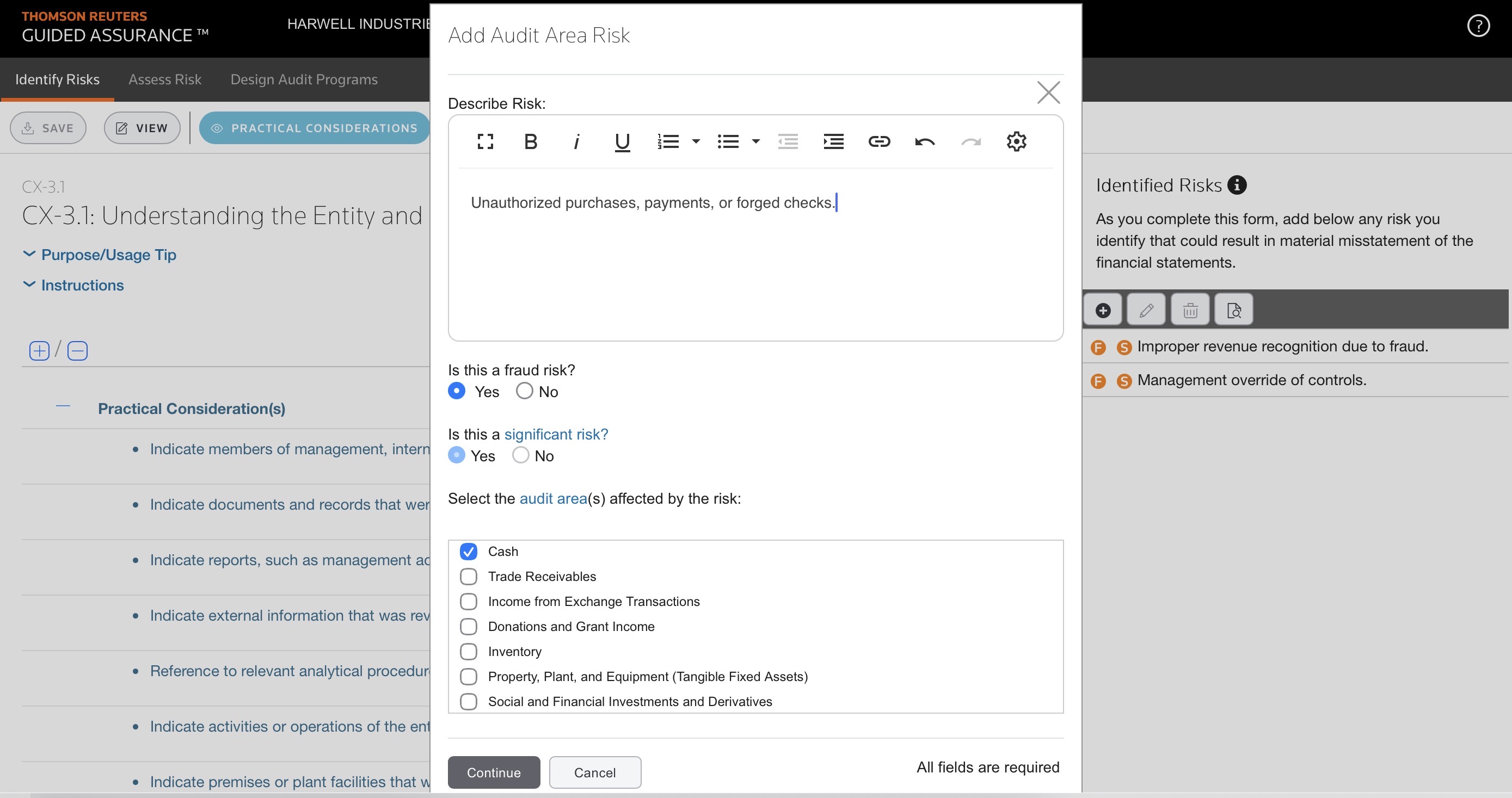This screenshot has height=798, width=1512.
Task: Add a new identified risk with plus icon
Action: click(1102, 310)
